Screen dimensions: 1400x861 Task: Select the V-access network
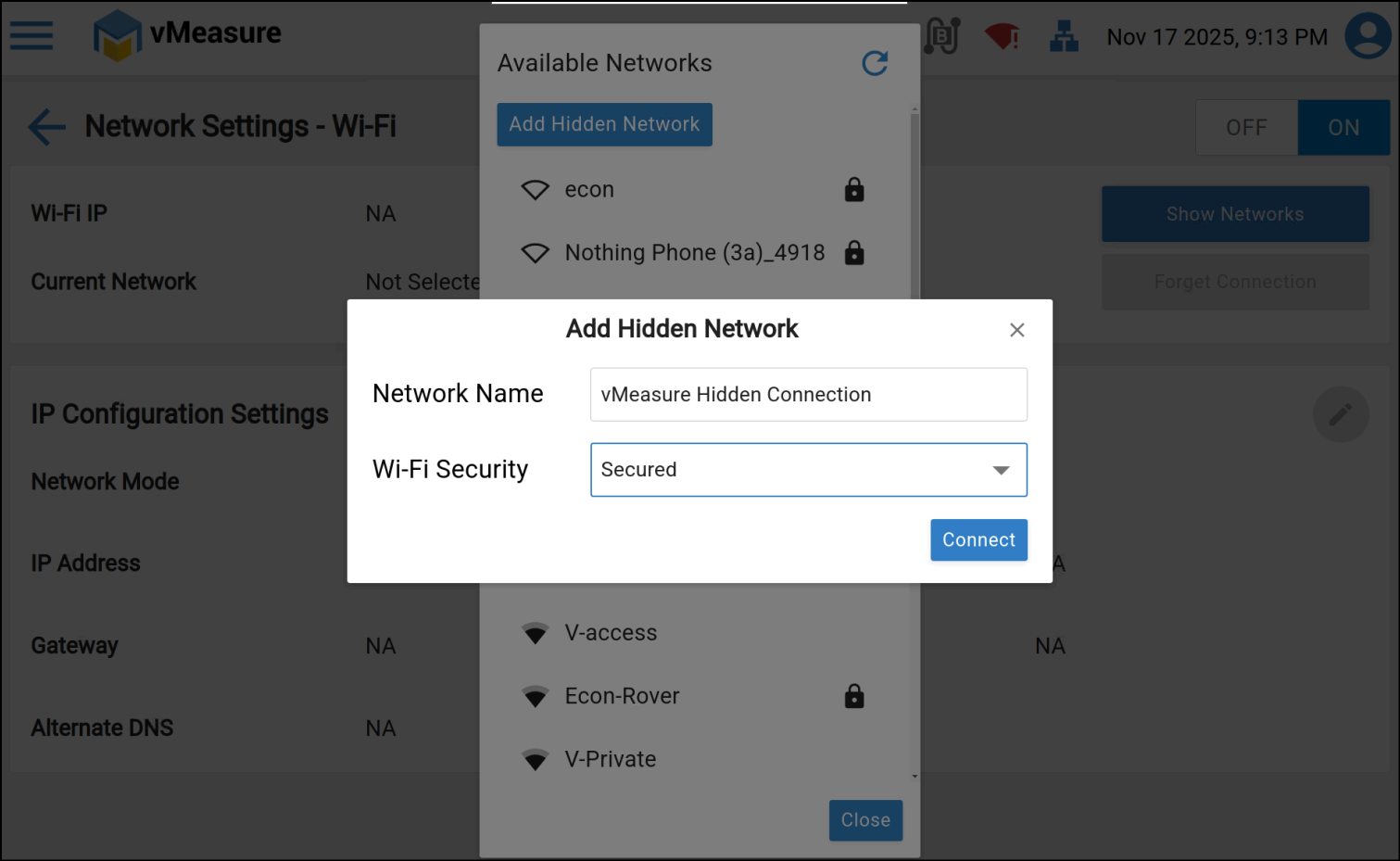point(611,633)
